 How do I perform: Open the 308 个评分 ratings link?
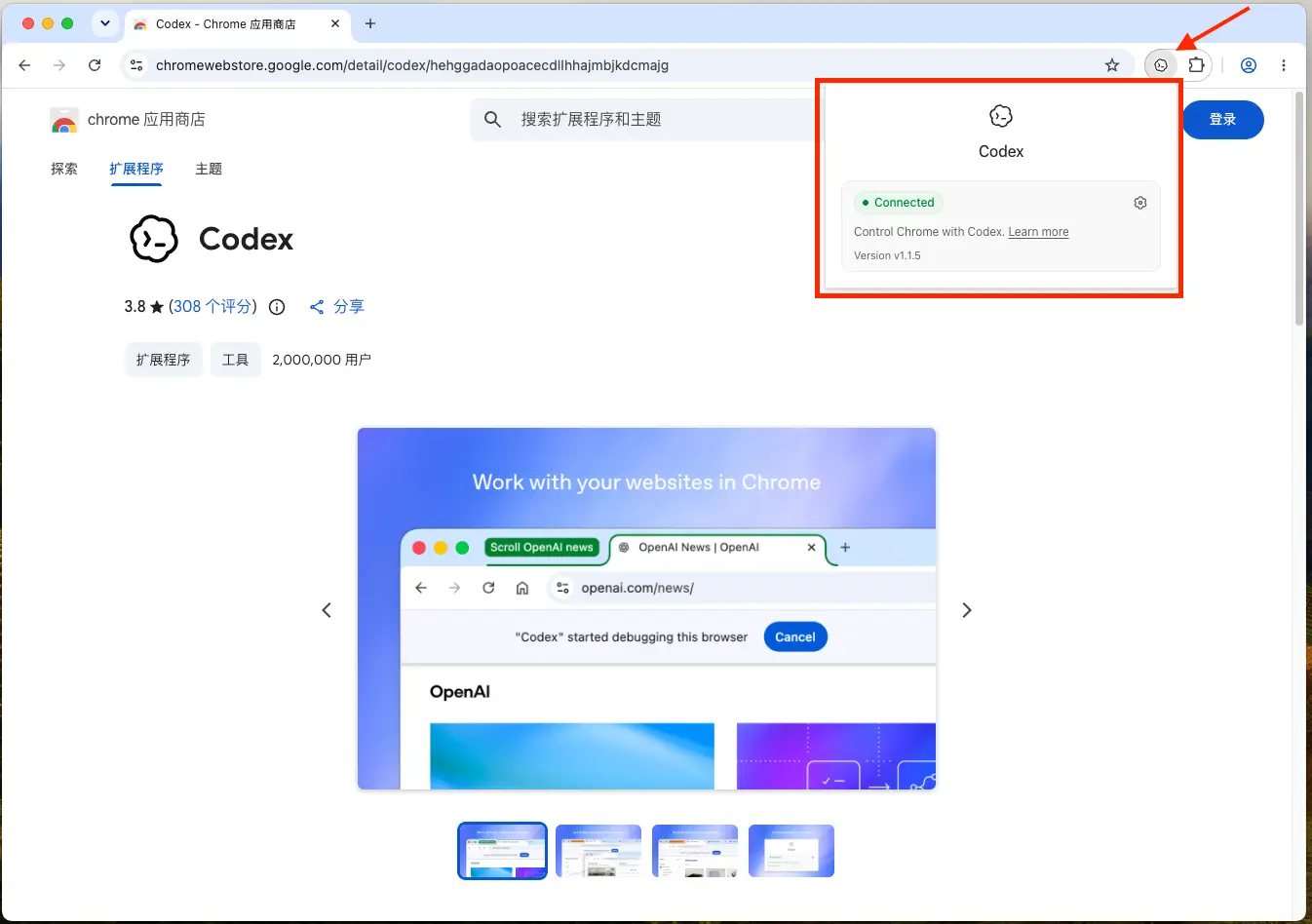212,307
